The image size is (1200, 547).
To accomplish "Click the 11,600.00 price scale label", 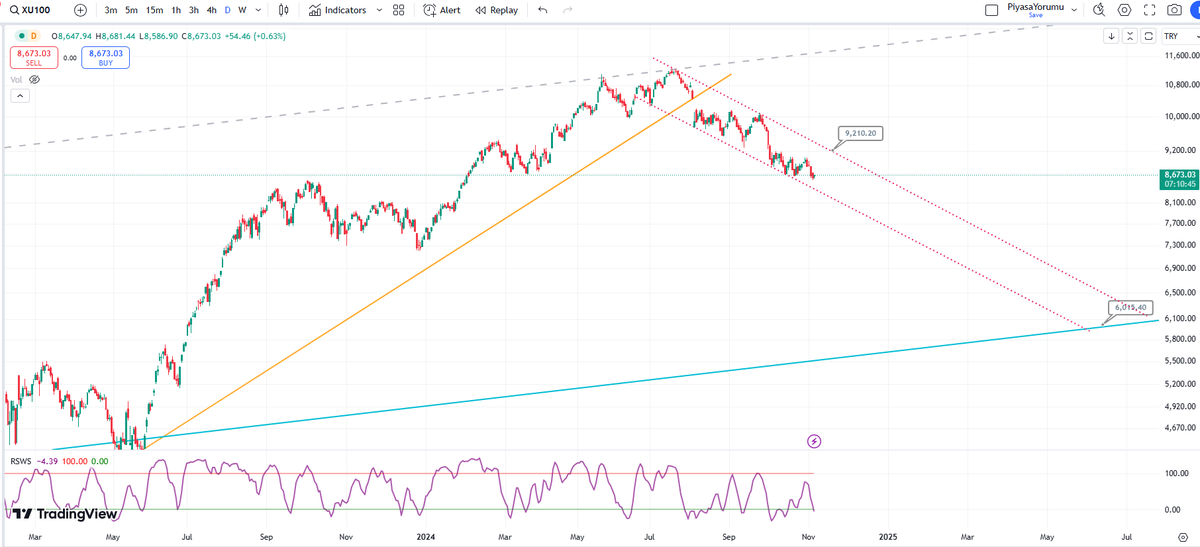I will [1182, 57].
